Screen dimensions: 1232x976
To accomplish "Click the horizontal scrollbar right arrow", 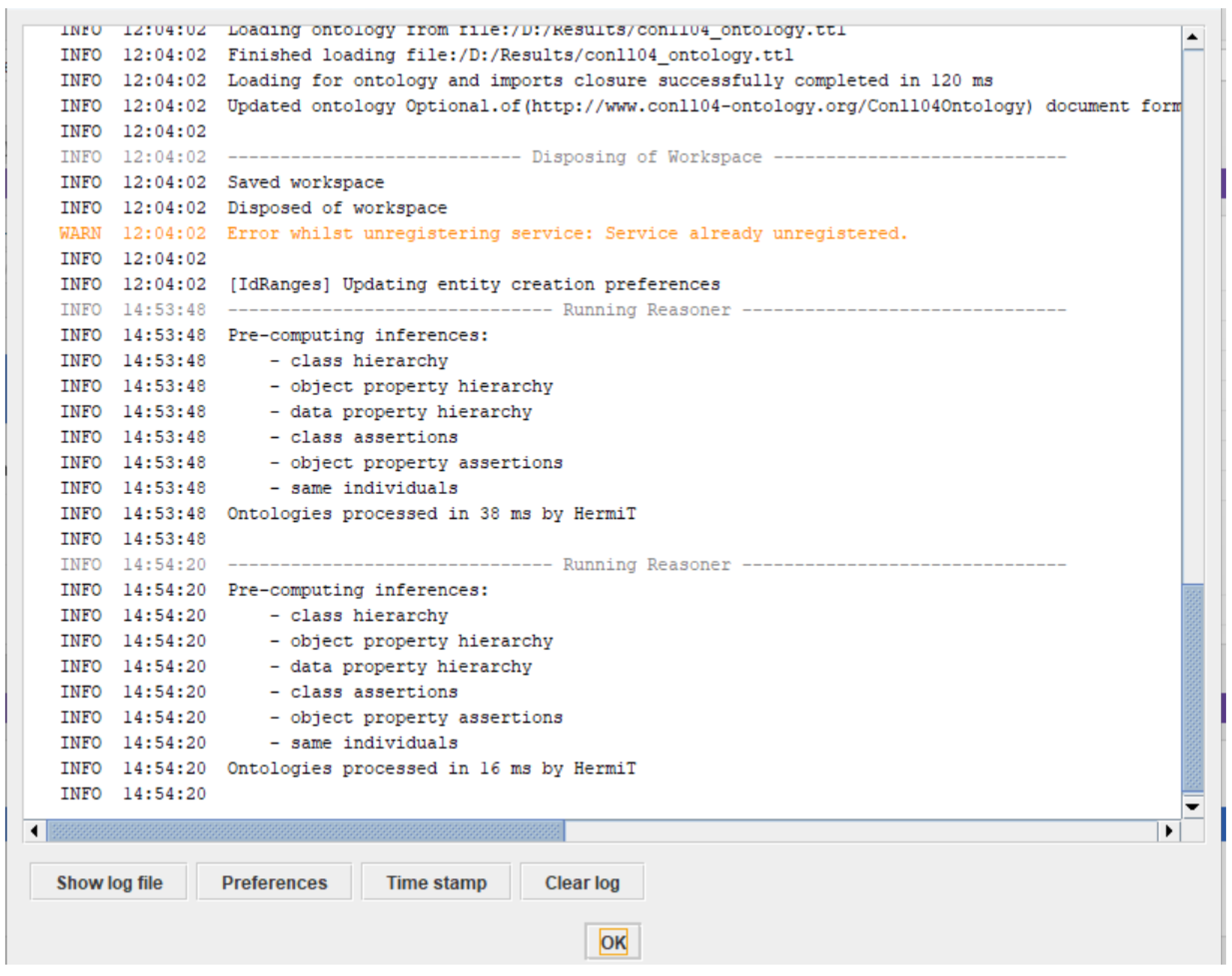I will pos(1168,831).
